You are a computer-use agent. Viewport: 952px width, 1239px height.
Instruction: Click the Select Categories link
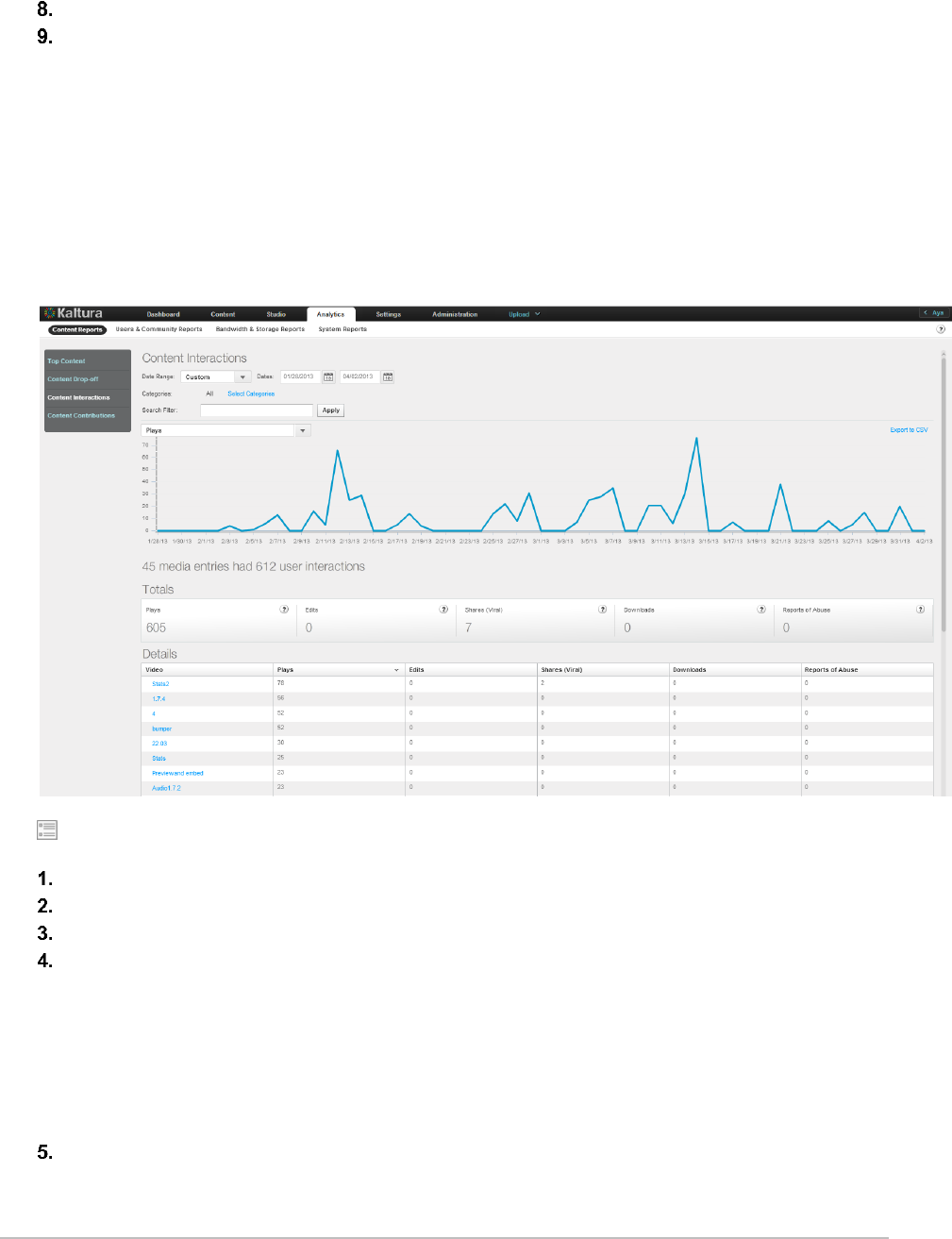pos(251,393)
